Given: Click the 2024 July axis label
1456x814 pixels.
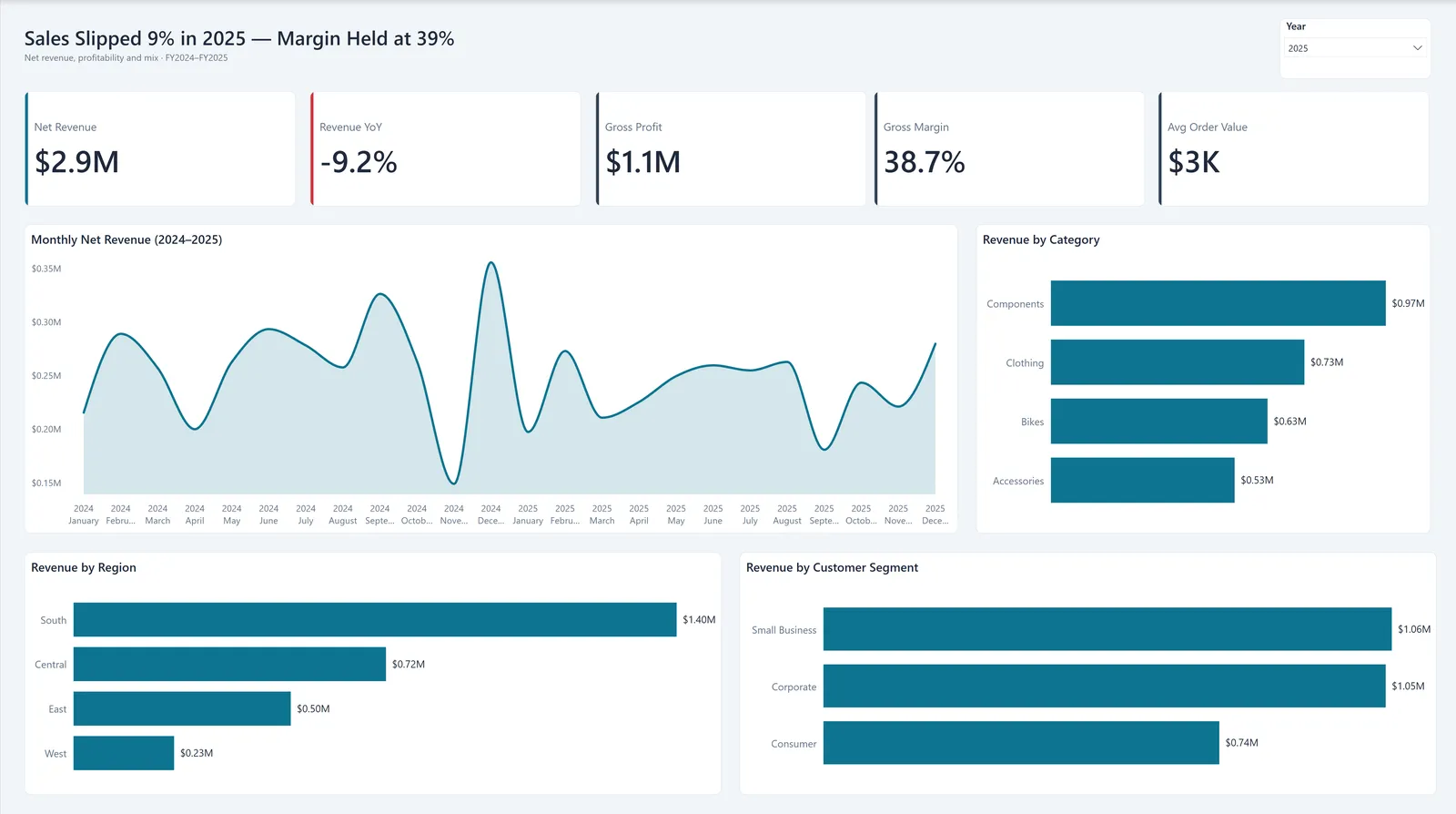Looking at the screenshot, I should [306, 514].
